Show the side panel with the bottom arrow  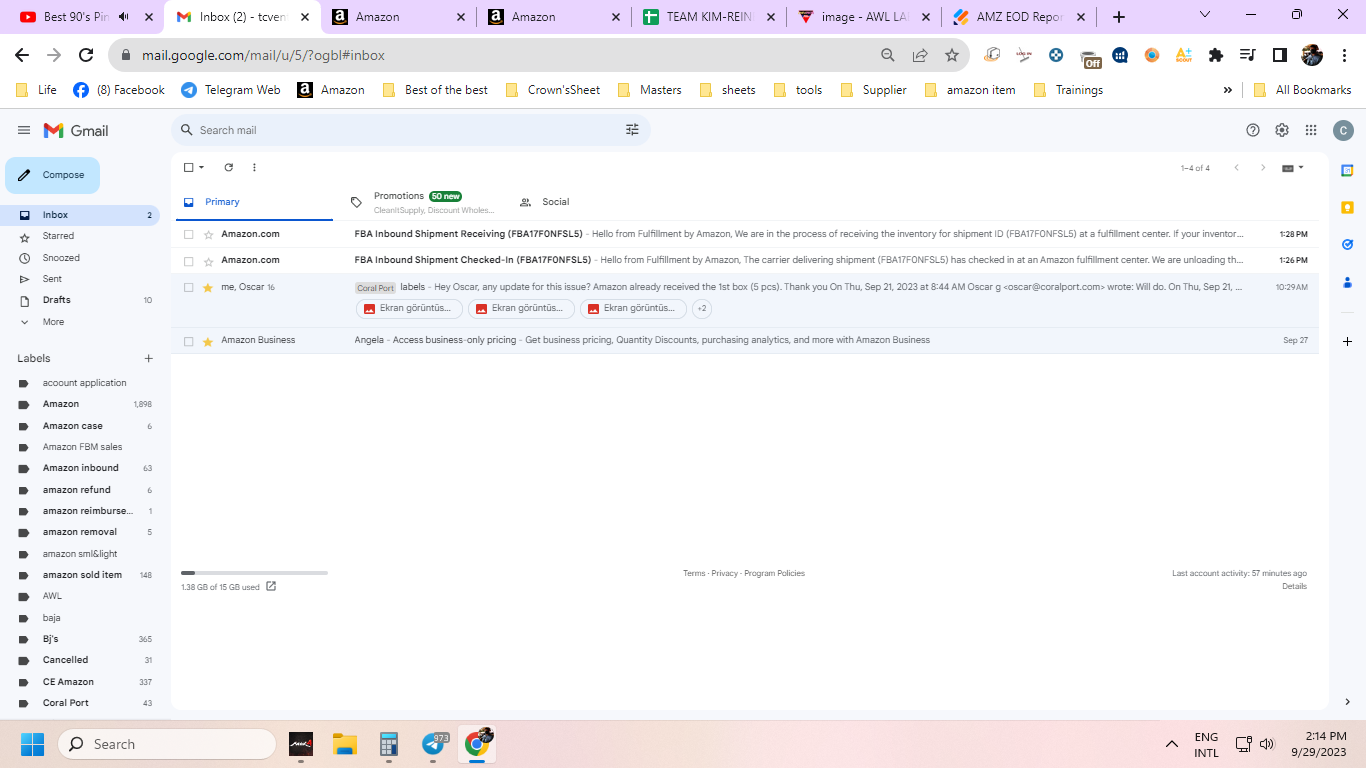pyautogui.click(x=1347, y=702)
